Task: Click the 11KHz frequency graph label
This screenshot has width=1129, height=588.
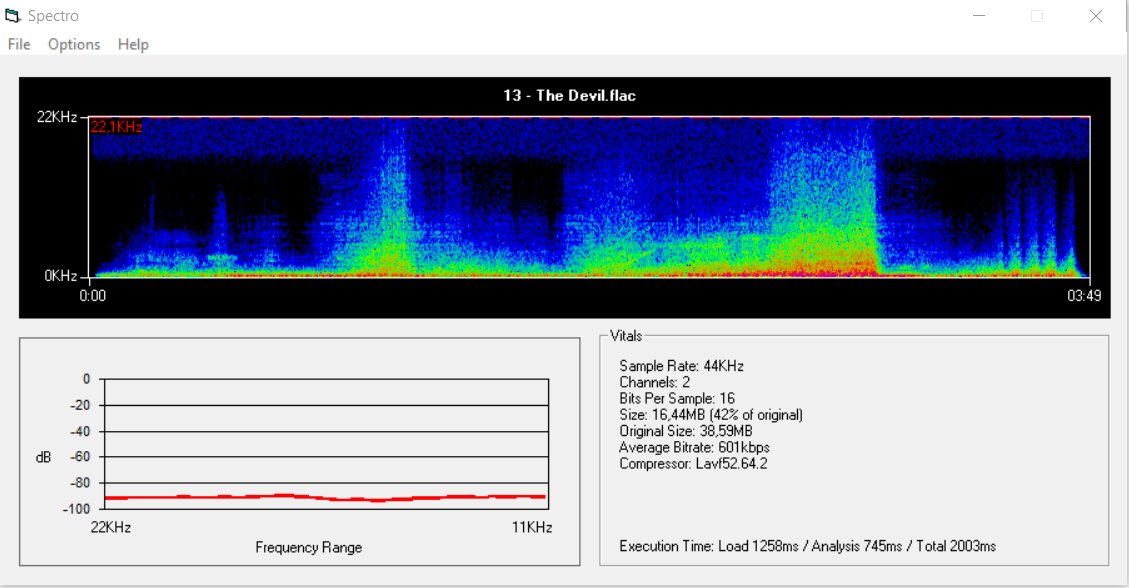Action: point(532,528)
